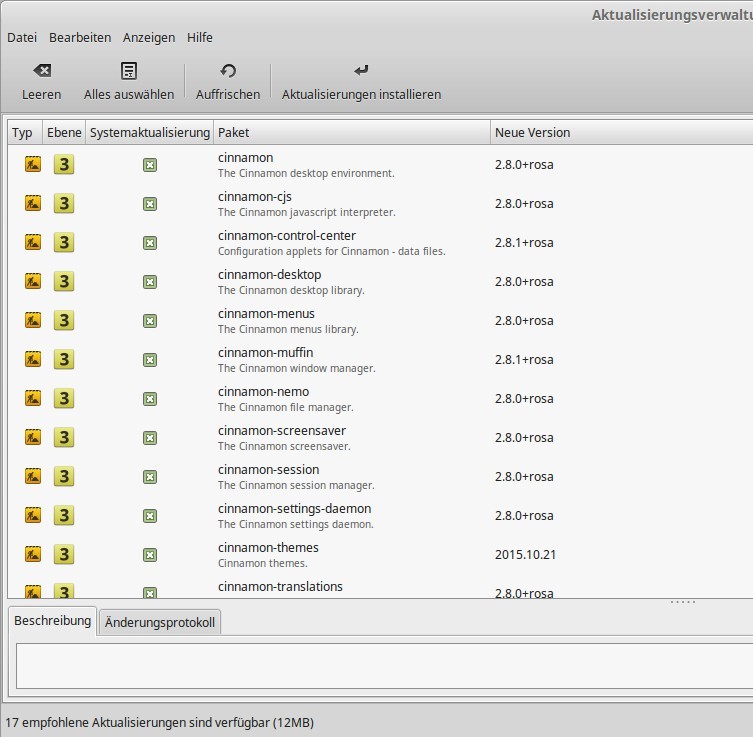Toggle update checkbox for cinnamon-muffin
Screen dimensions: 753x737
coord(150,360)
